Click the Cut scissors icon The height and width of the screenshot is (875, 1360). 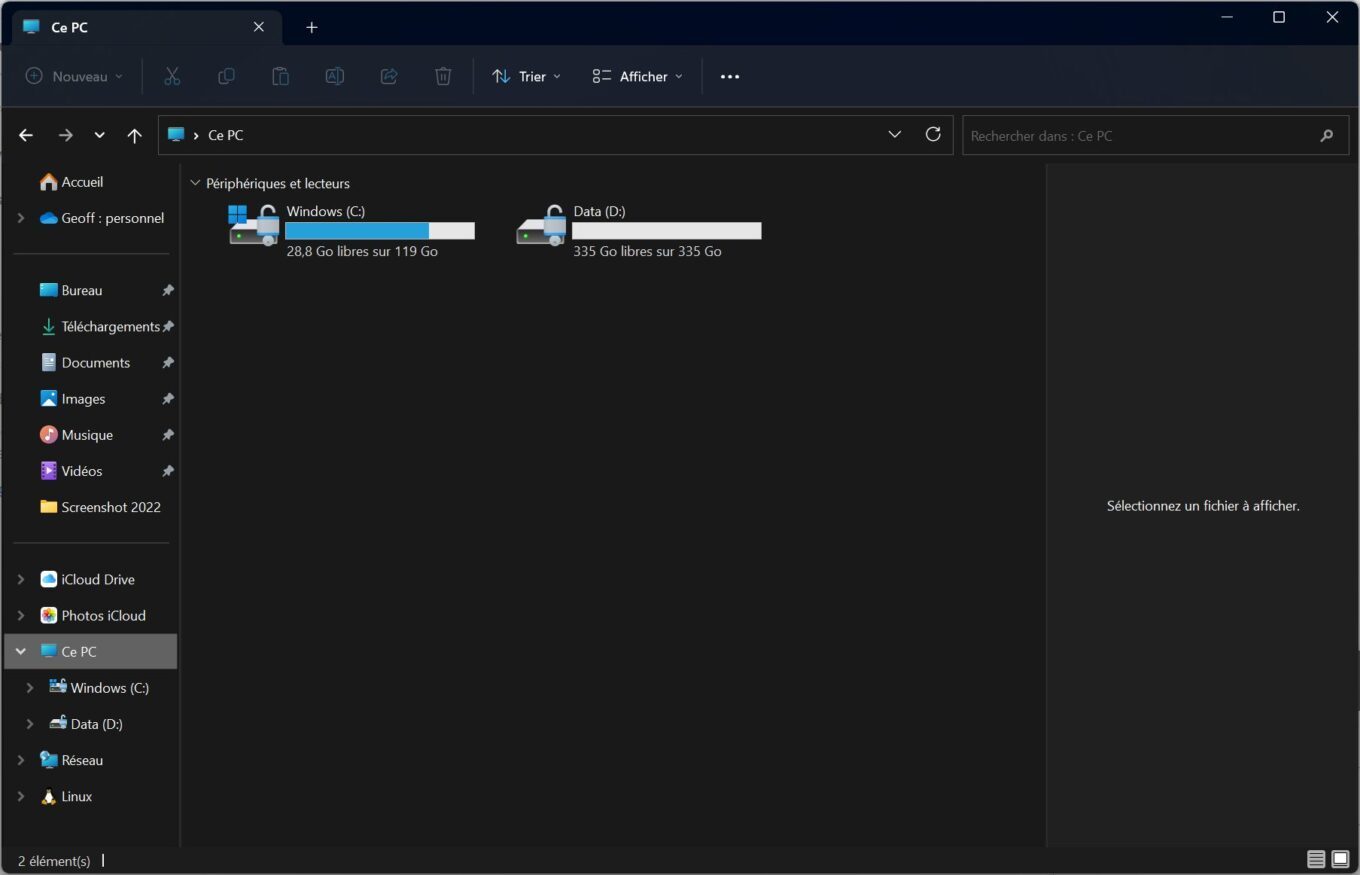(x=172, y=76)
